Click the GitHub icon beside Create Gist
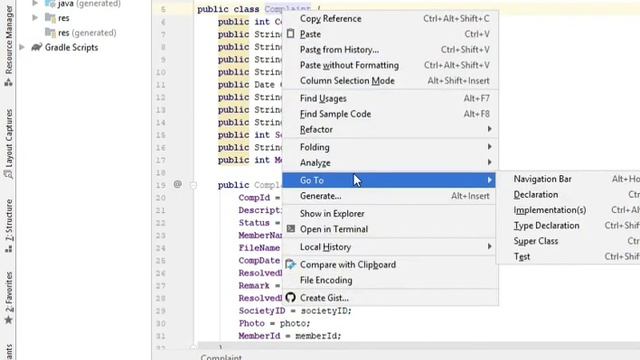The image size is (640, 360). [x=290, y=298]
